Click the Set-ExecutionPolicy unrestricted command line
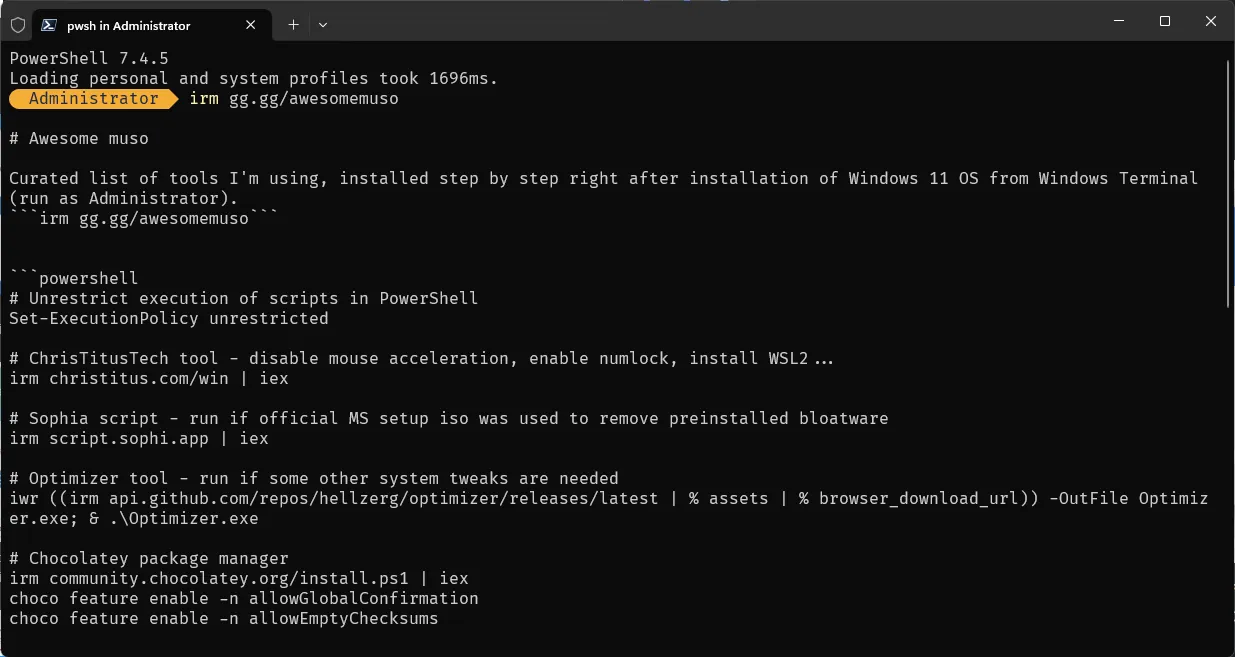The height and width of the screenshot is (657, 1235). click(168, 318)
